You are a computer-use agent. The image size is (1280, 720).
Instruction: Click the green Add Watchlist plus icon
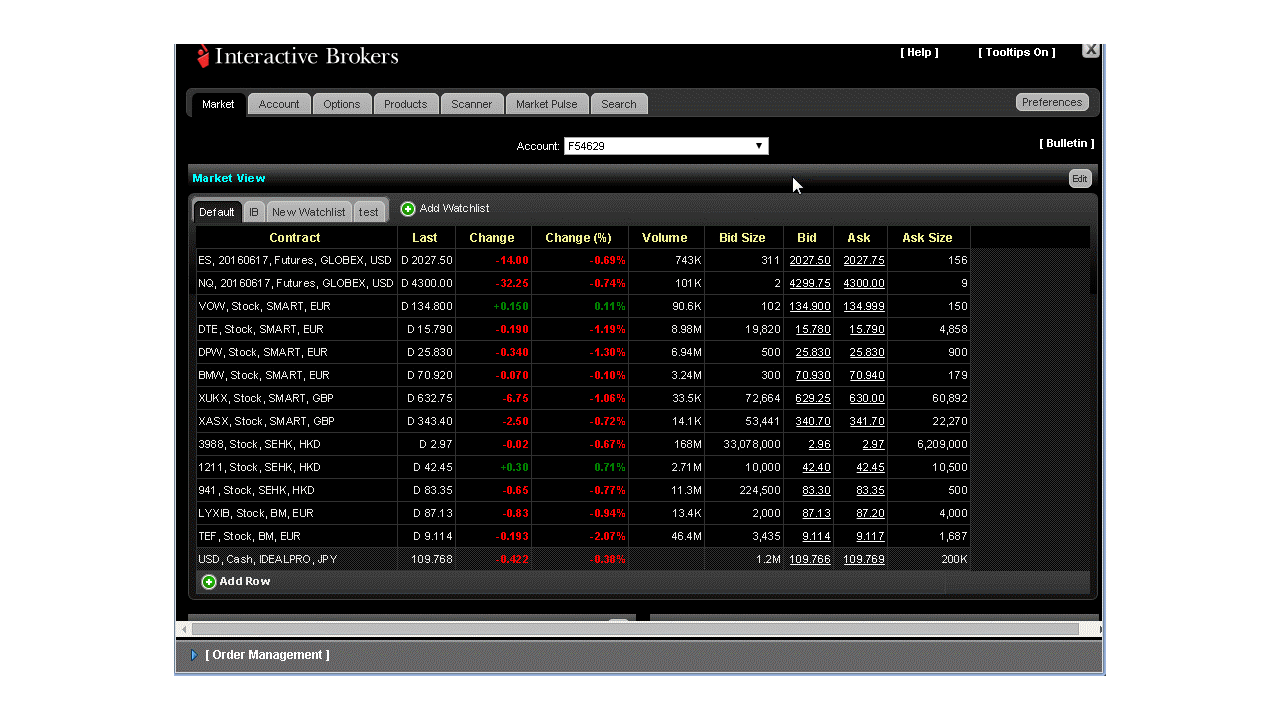pos(408,209)
